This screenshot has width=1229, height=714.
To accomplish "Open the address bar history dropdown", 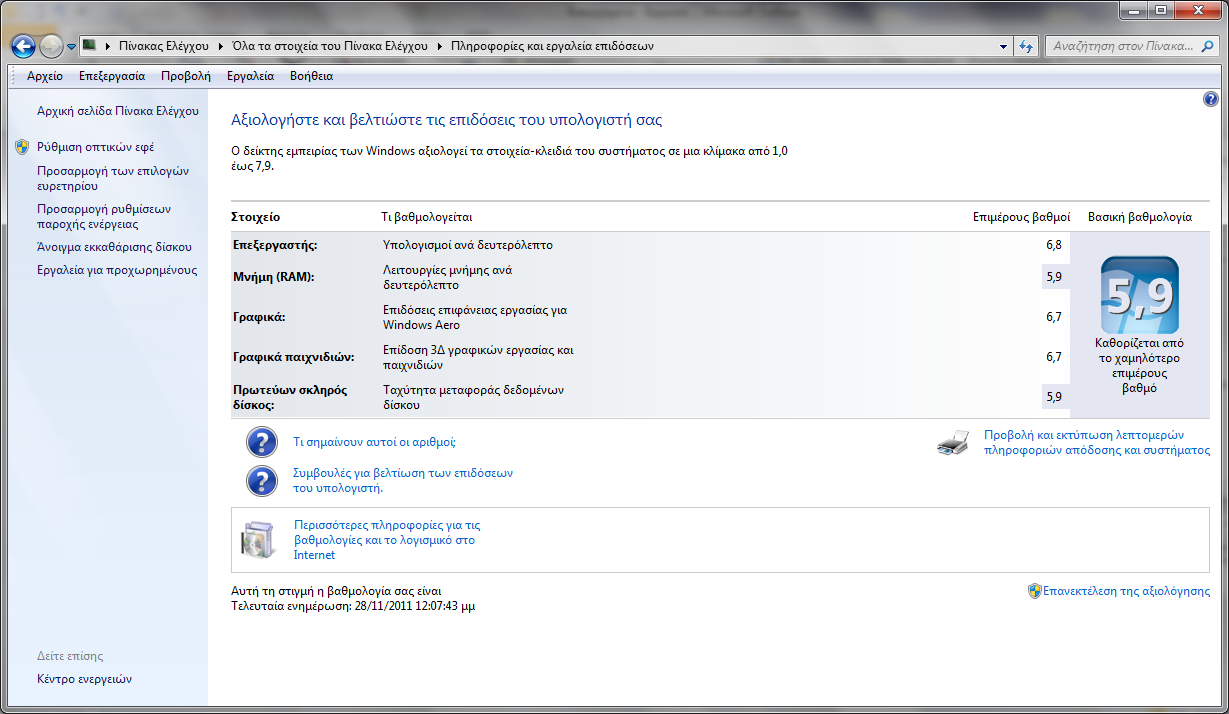I will point(1005,46).
